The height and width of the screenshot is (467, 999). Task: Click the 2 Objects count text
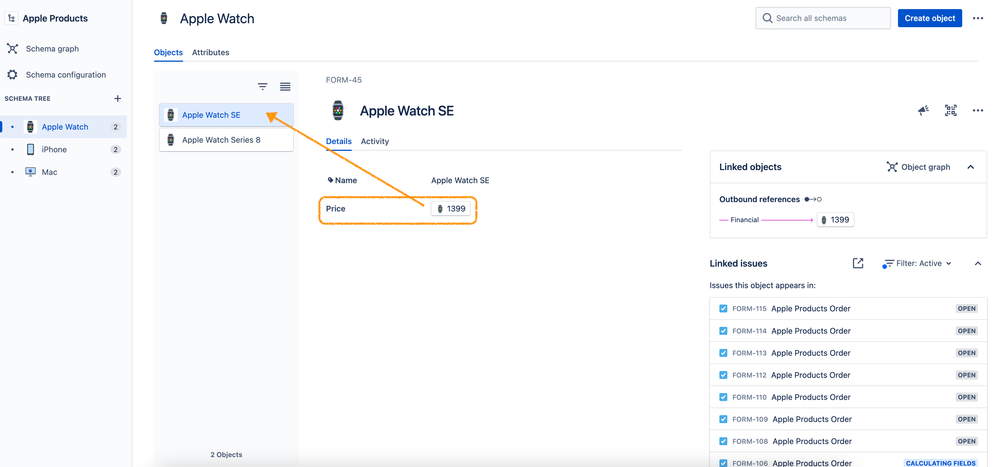point(226,455)
